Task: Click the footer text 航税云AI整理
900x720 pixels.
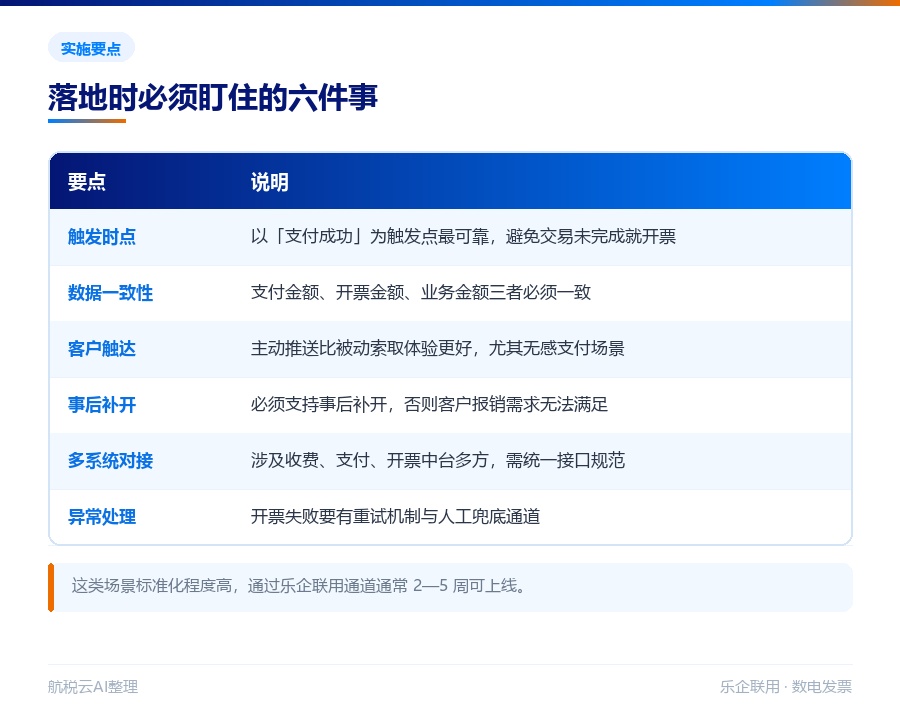Action: pyautogui.click(x=93, y=687)
